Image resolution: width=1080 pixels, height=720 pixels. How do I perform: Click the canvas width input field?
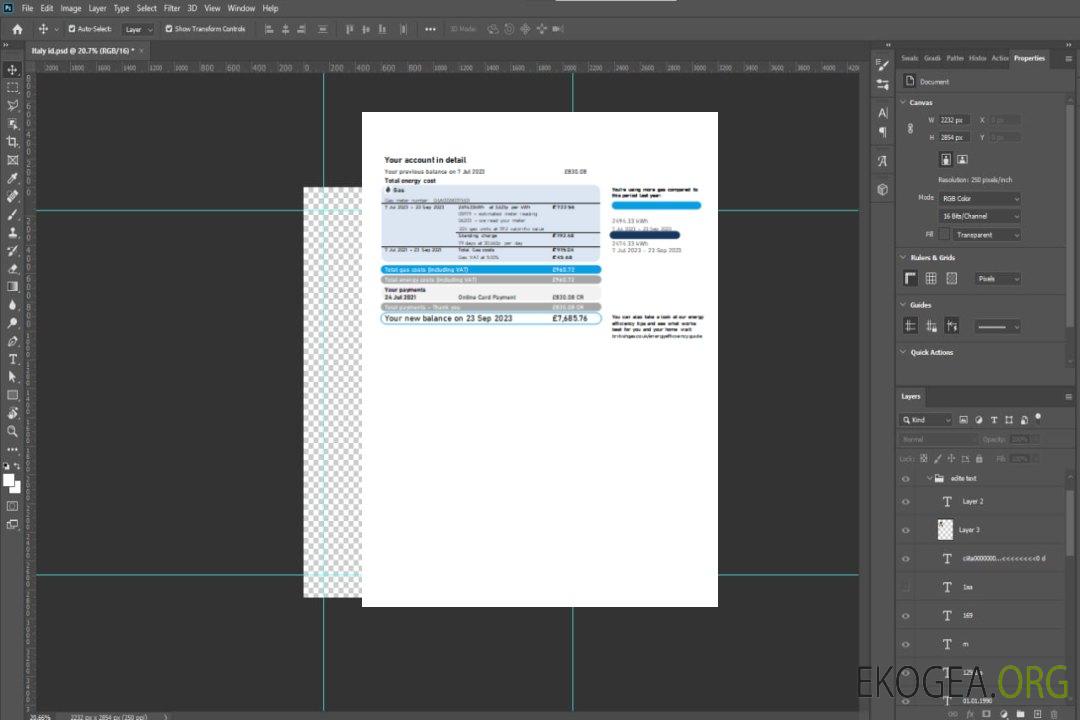(955, 120)
